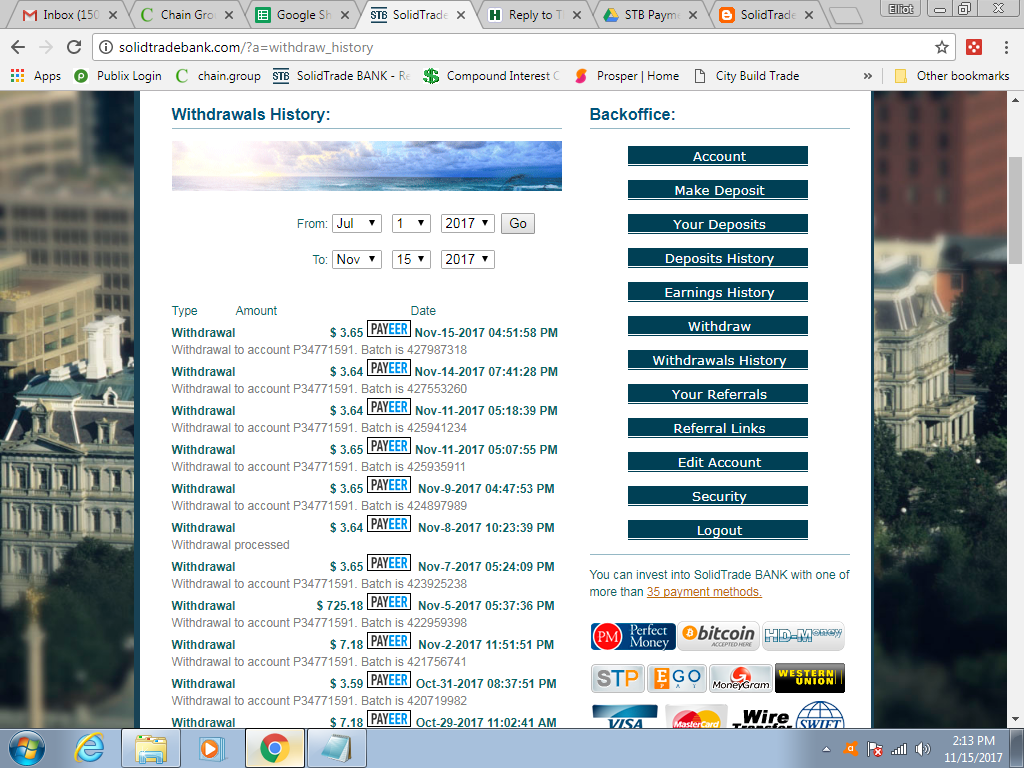The image size is (1024, 768).
Task: Expand the To month dropdown showing Nov
Action: click(x=356, y=259)
